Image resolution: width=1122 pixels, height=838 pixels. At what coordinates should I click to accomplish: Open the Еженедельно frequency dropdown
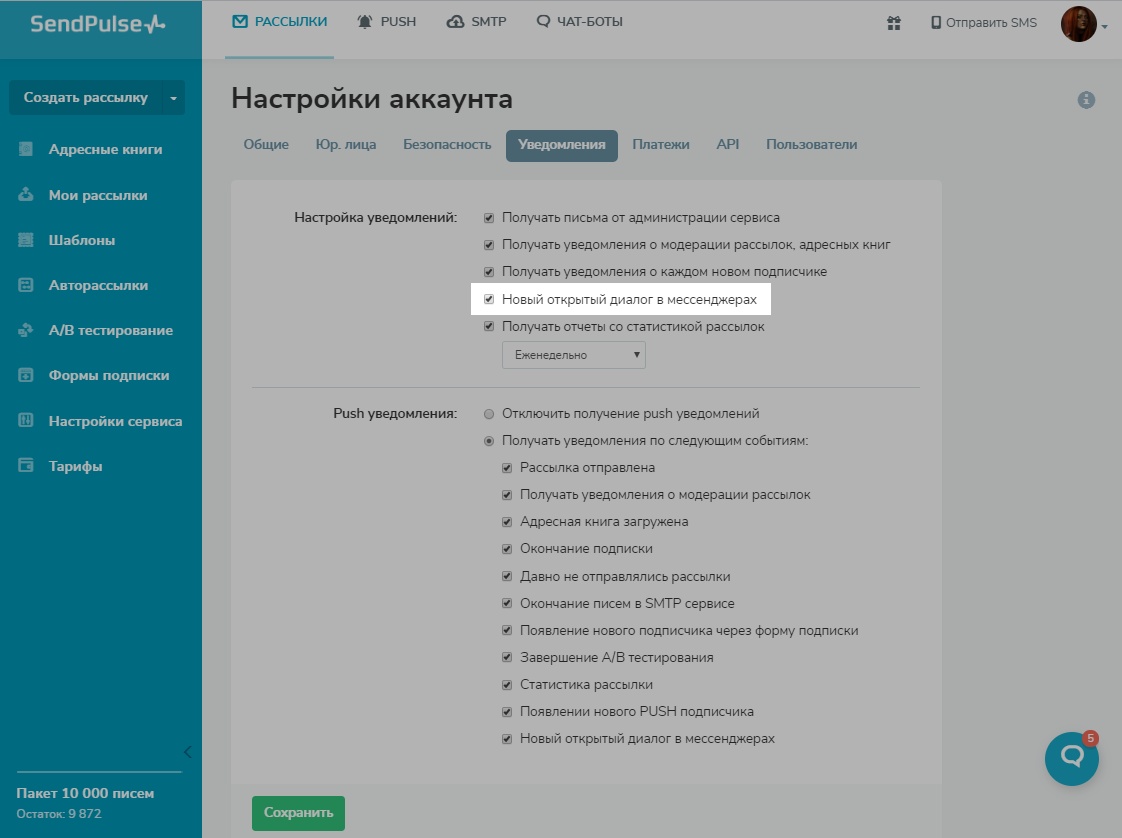pos(574,355)
